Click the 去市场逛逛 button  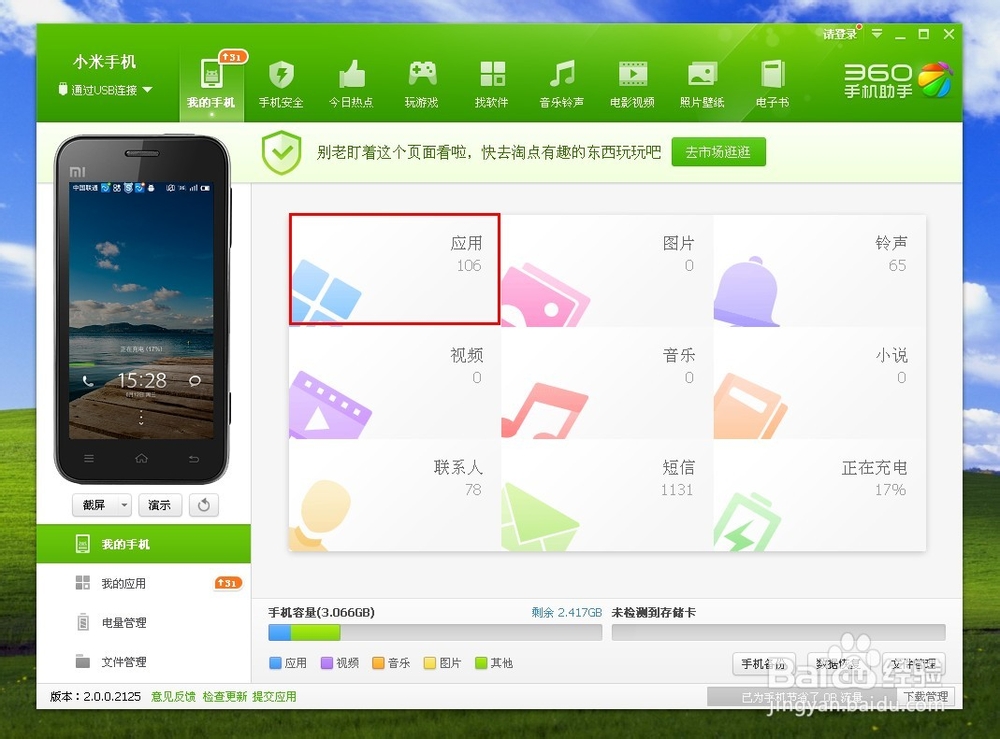(718, 152)
